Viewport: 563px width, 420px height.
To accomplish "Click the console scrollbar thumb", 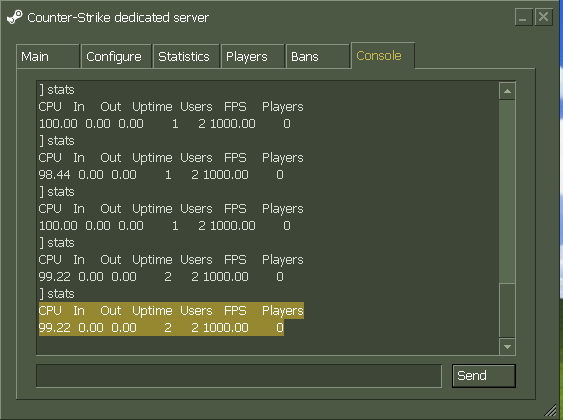I will point(507,311).
